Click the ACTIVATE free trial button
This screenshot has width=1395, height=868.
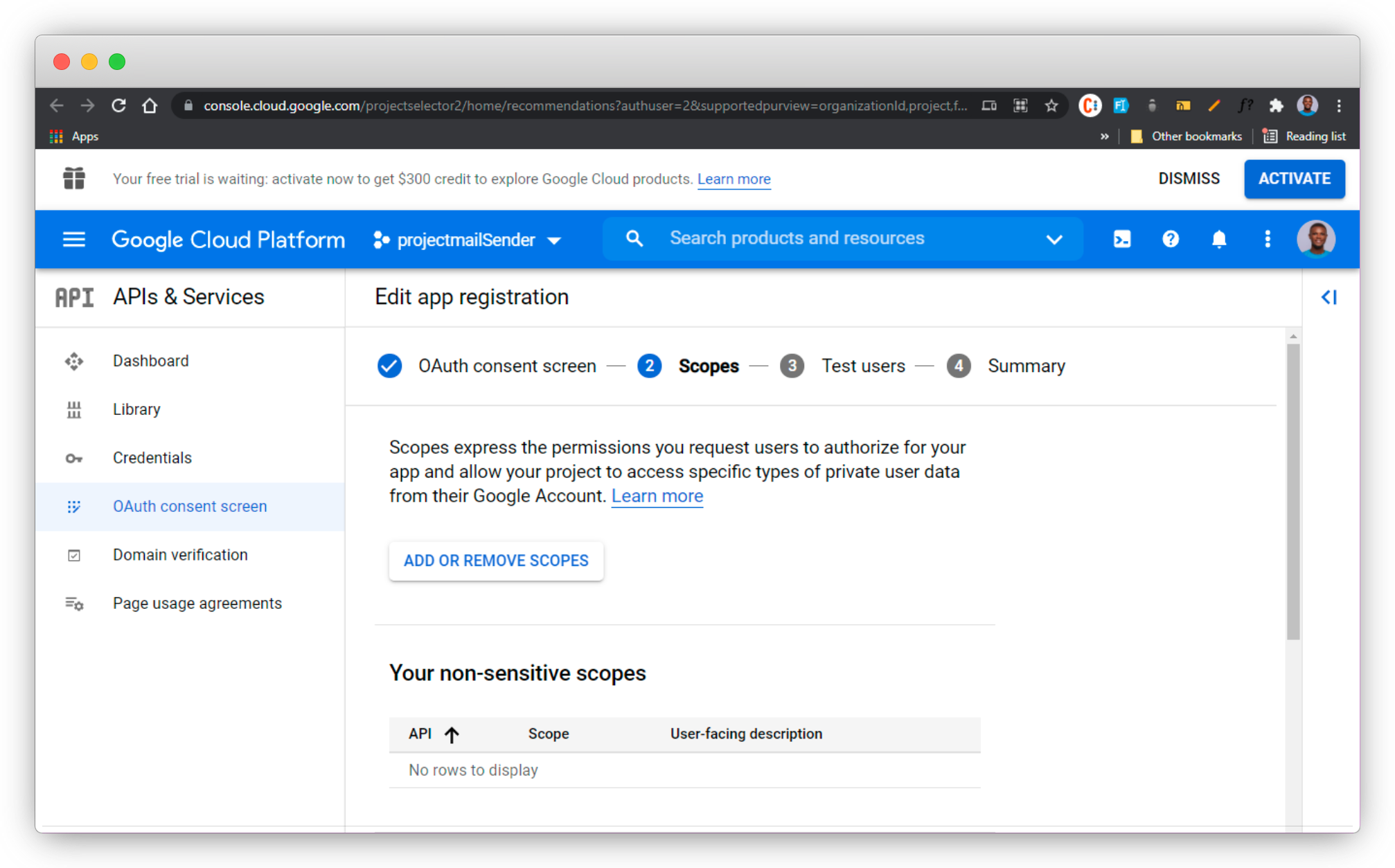[x=1294, y=179]
